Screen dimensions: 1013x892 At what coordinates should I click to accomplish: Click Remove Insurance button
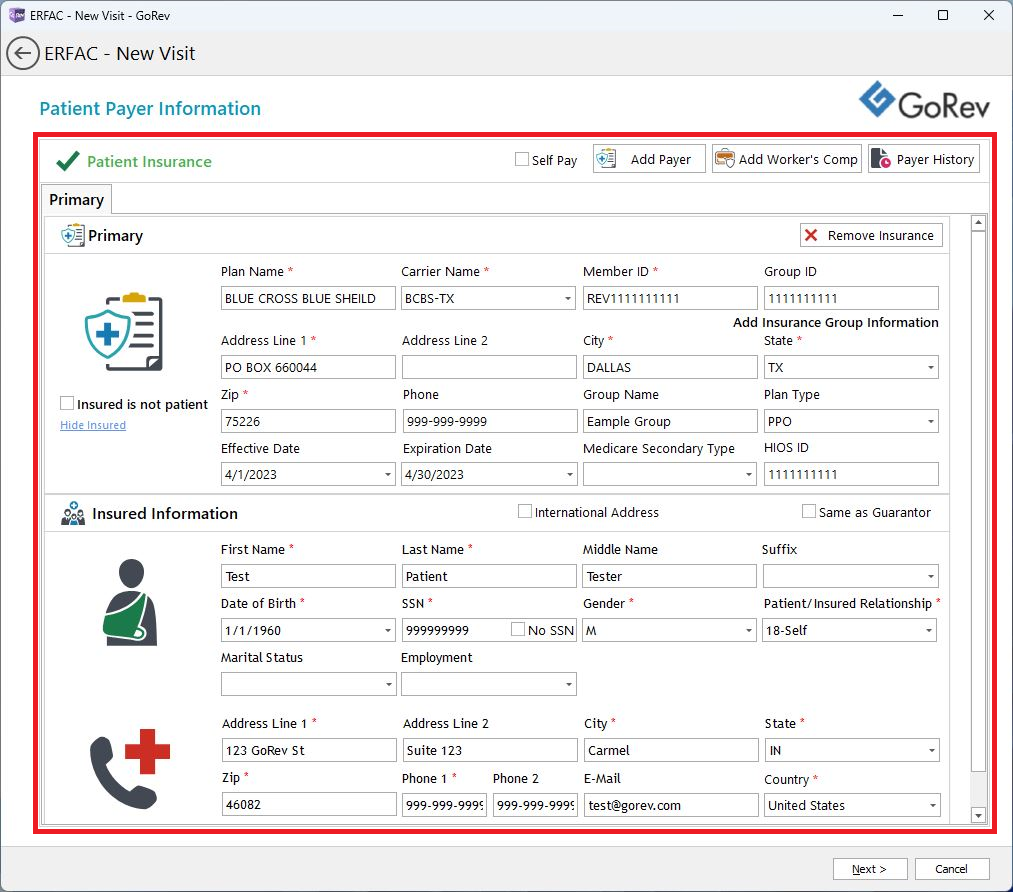(871, 235)
